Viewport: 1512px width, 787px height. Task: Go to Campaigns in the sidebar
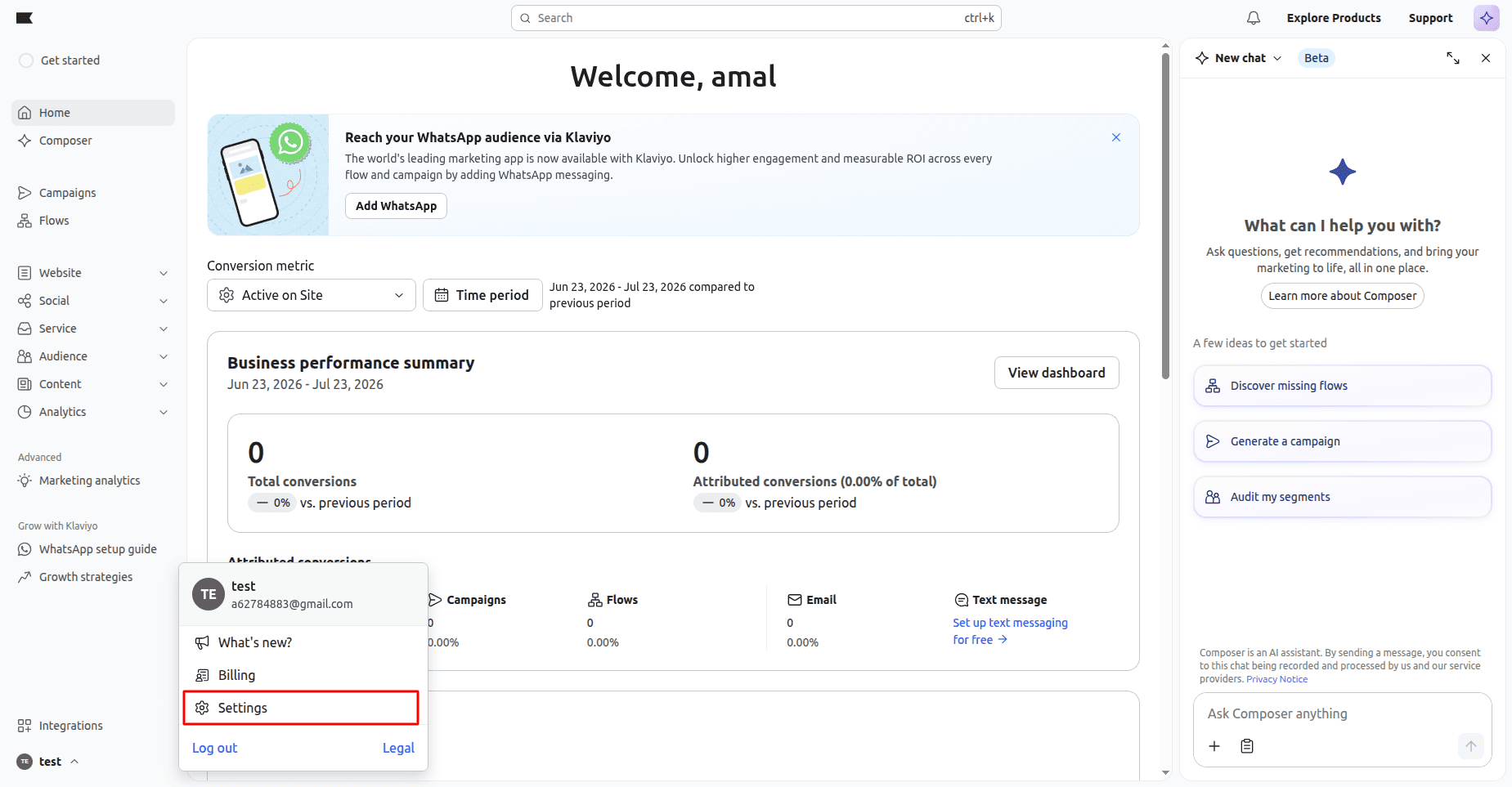click(93, 193)
